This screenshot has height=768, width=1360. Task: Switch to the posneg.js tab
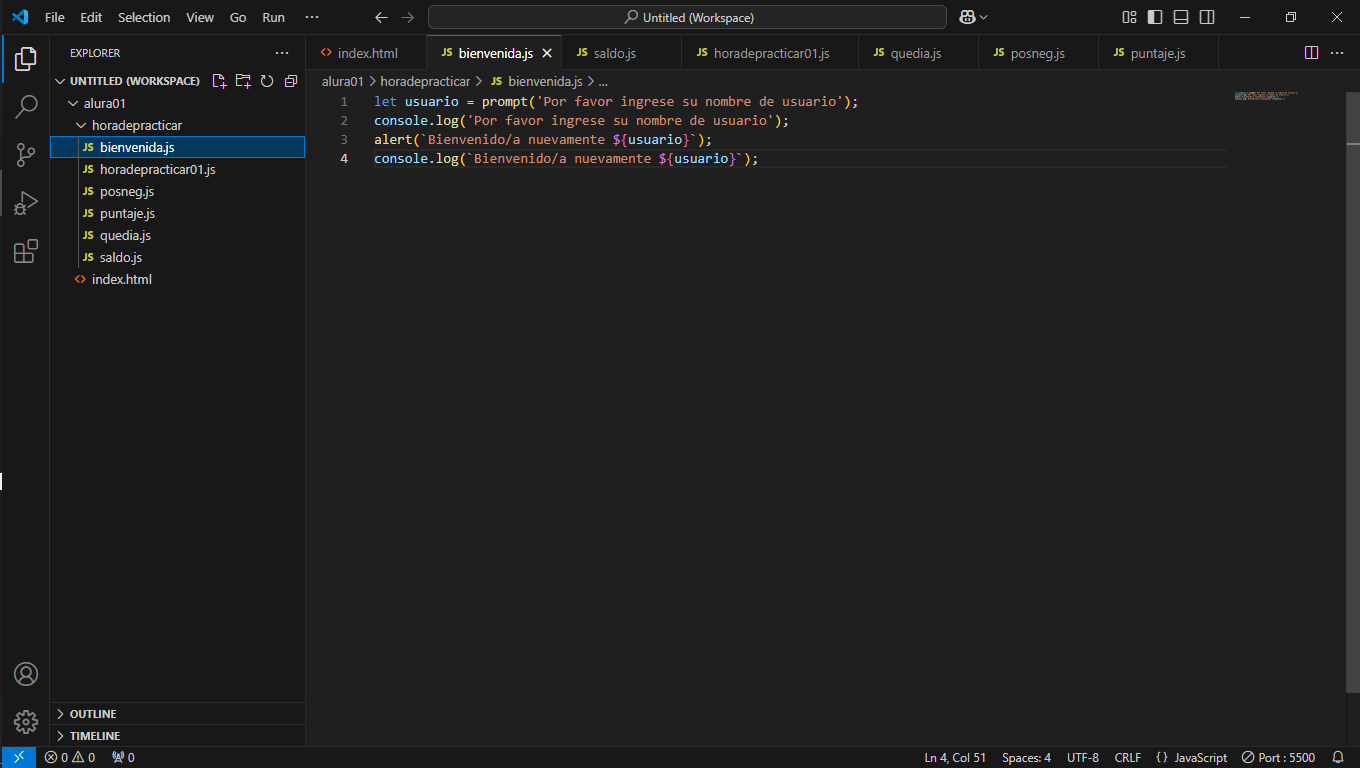(1038, 53)
